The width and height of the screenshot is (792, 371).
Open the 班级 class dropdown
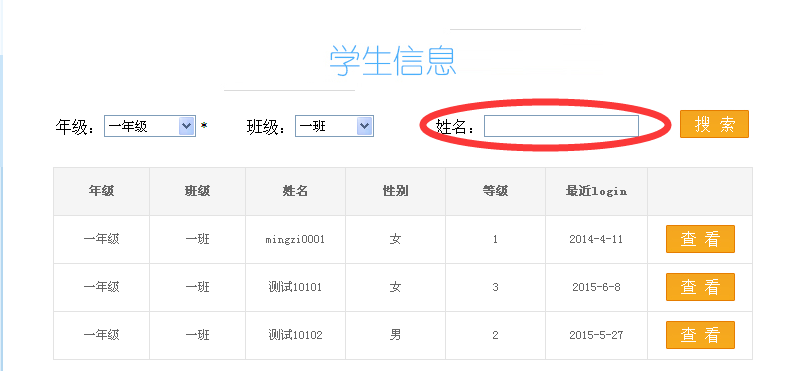point(334,126)
